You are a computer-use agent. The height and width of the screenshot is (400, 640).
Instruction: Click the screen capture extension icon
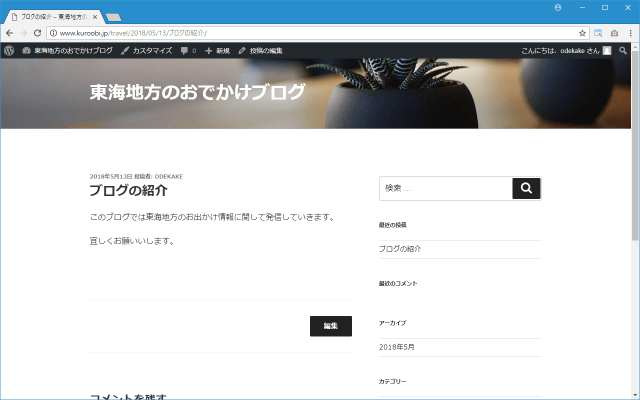pyautogui.click(x=598, y=33)
